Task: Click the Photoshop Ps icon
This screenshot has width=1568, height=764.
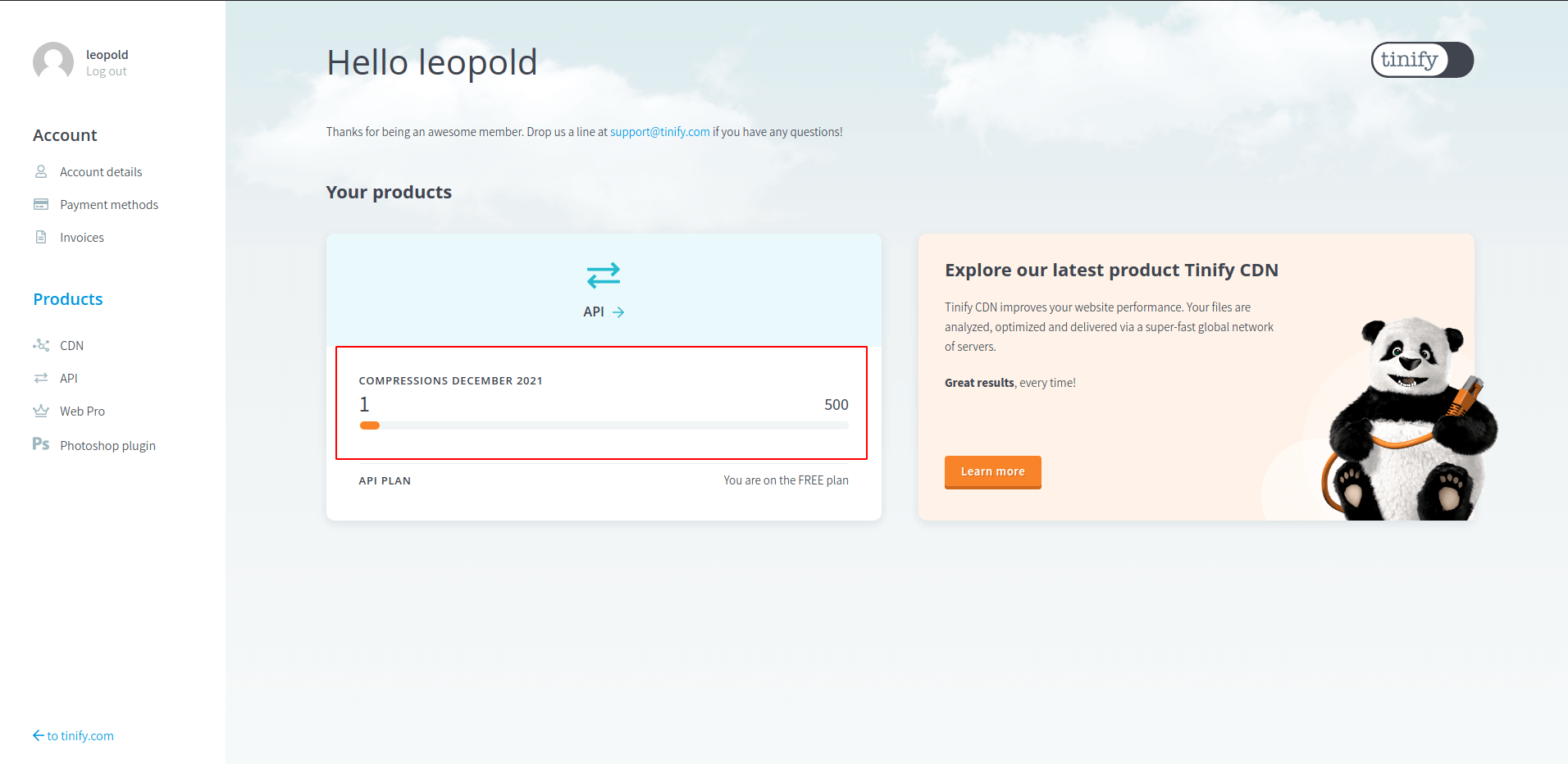Action: click(x=41, y=444)
